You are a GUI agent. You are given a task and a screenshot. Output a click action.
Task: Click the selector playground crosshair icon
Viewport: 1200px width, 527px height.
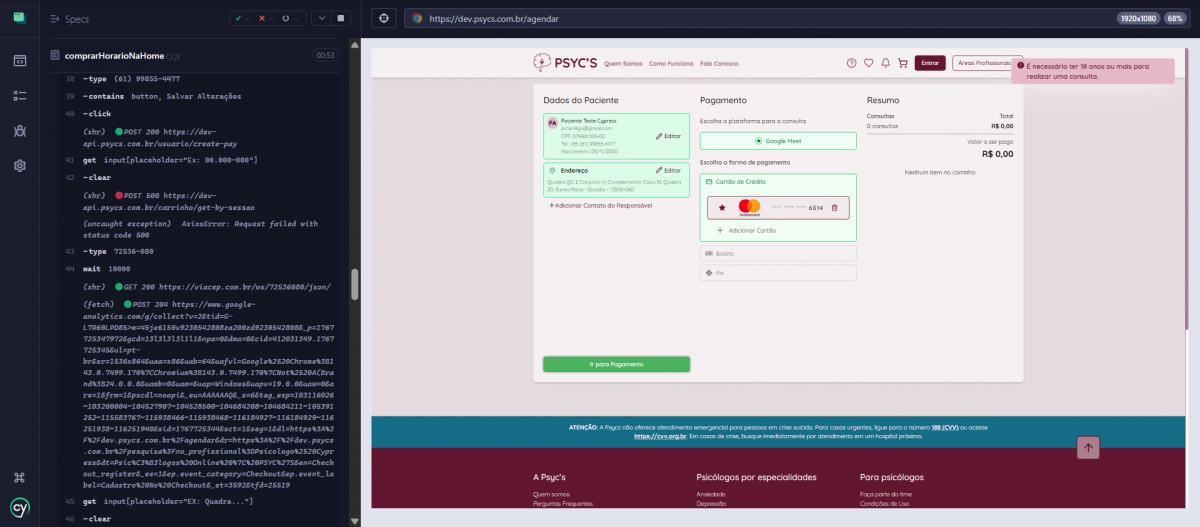(x=384, y=18)
